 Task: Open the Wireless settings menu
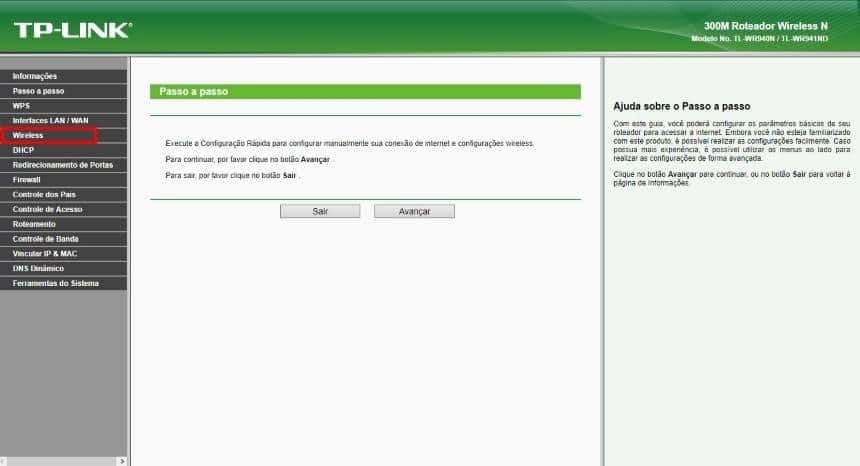[x=63, y=135]
